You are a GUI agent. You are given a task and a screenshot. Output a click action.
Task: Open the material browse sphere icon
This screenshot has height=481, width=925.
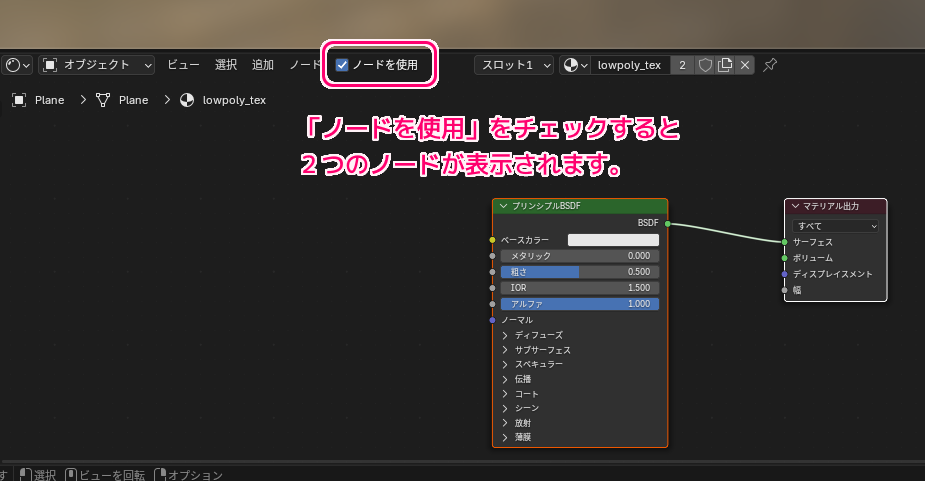tap(575, 65)
